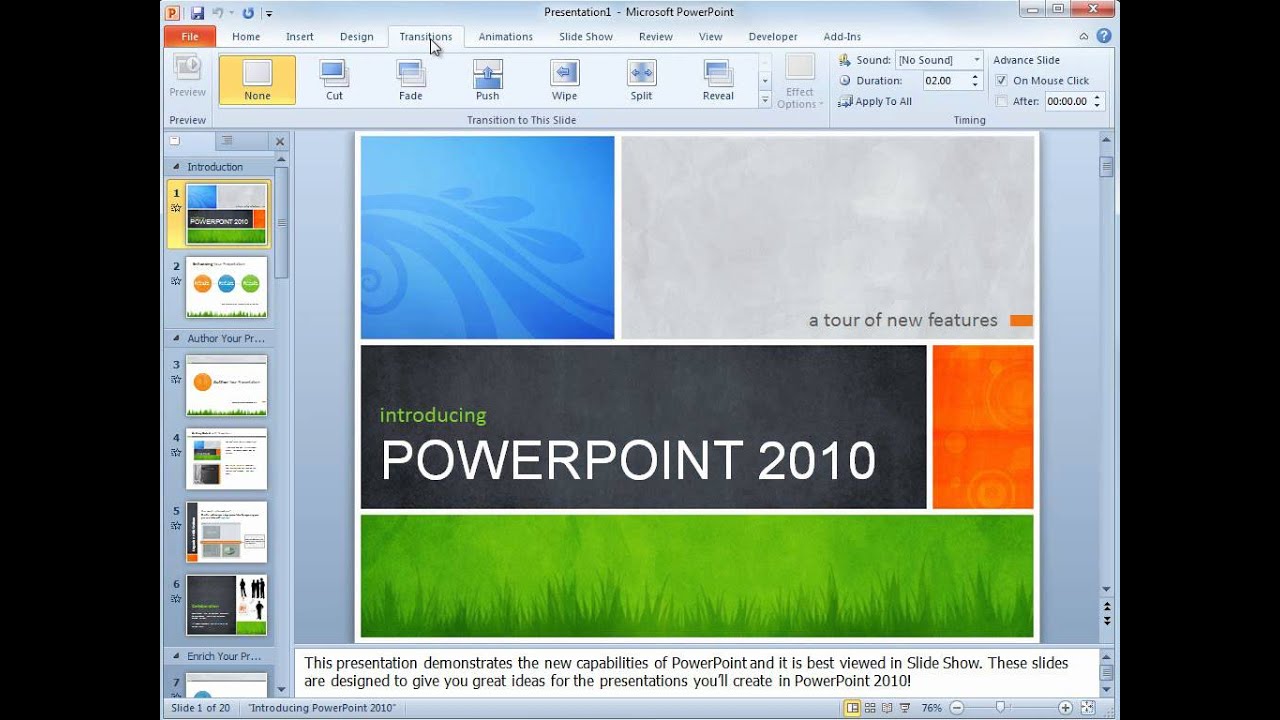
Task: Expand the transitions gallery More arrow
Action: (x=765, y=100)
